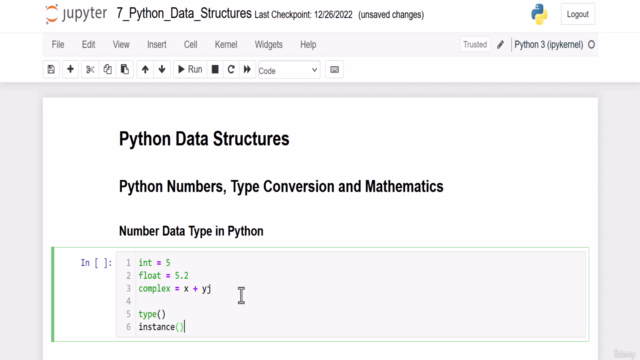
Task: Click the Python Numbers, Type Conversion heading
Action: 281,187
